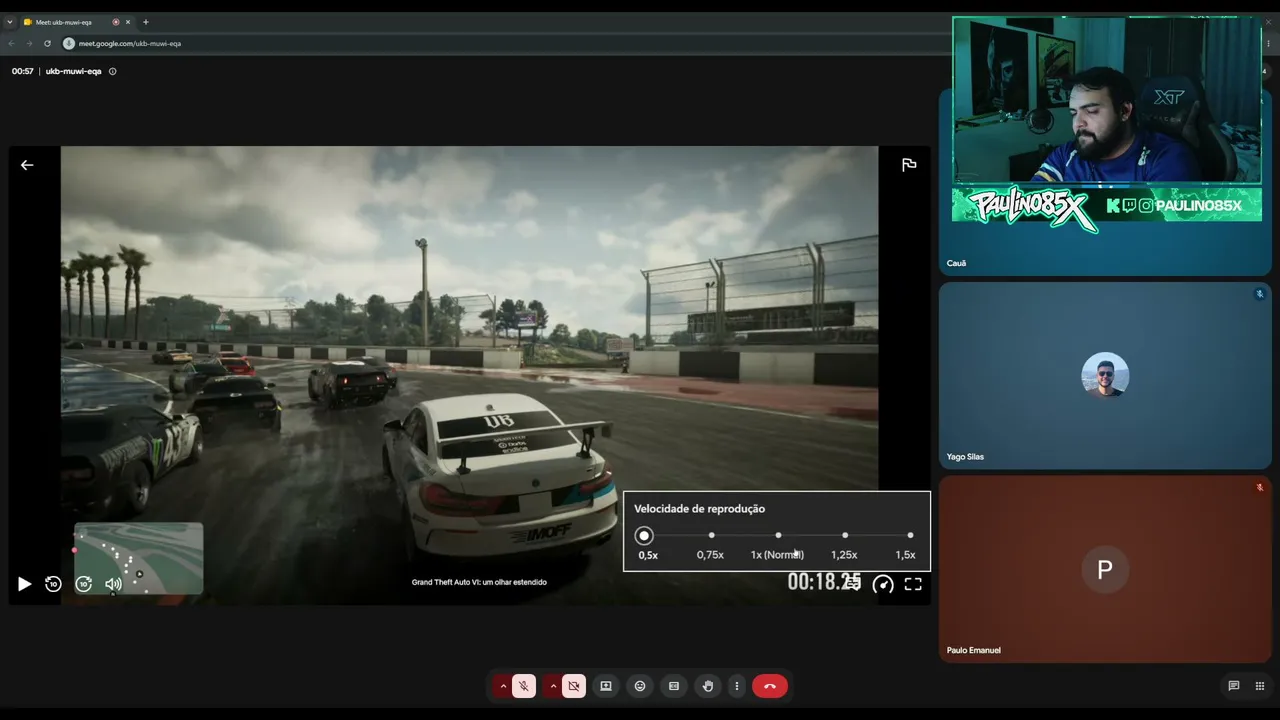This screenshot has width=1280, height=720.
Task: Raise hand in the meeting
Action: (x=708, y=686)
